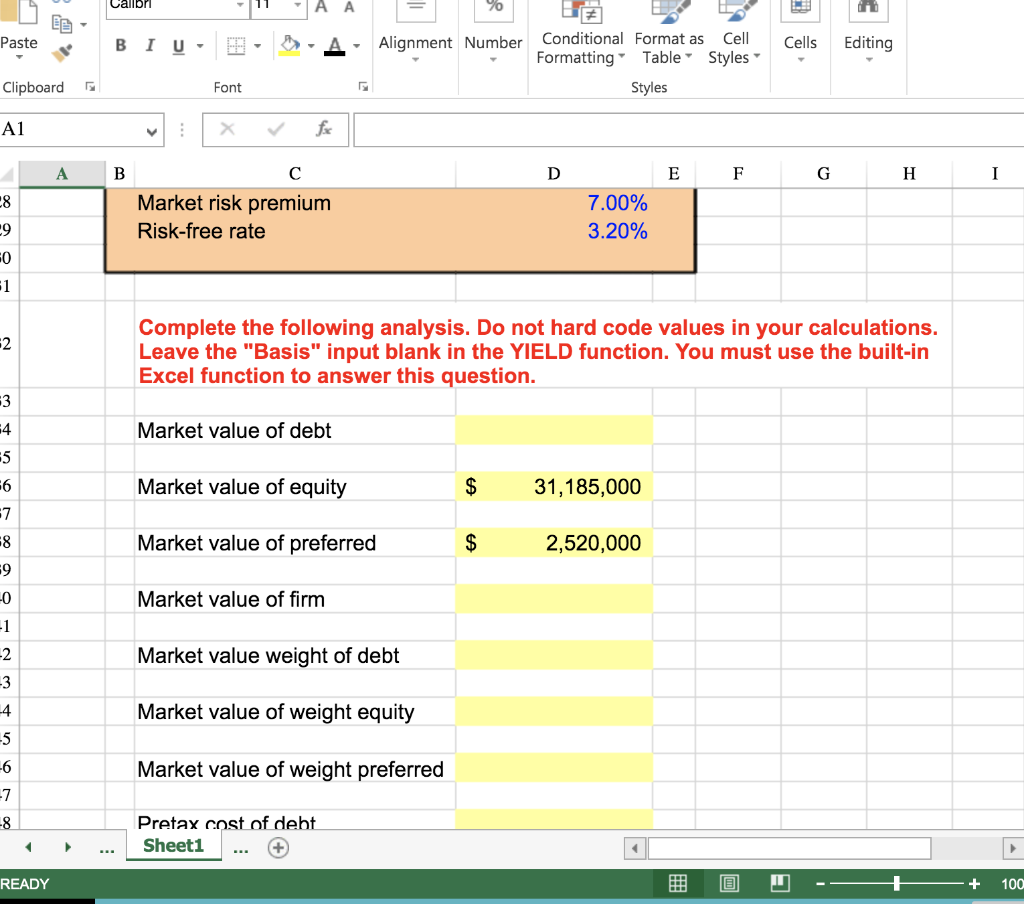The width and height of the screenshot is (1024, 904).
Task: Toggle italic formatting
Action: (x=148, y=46)
